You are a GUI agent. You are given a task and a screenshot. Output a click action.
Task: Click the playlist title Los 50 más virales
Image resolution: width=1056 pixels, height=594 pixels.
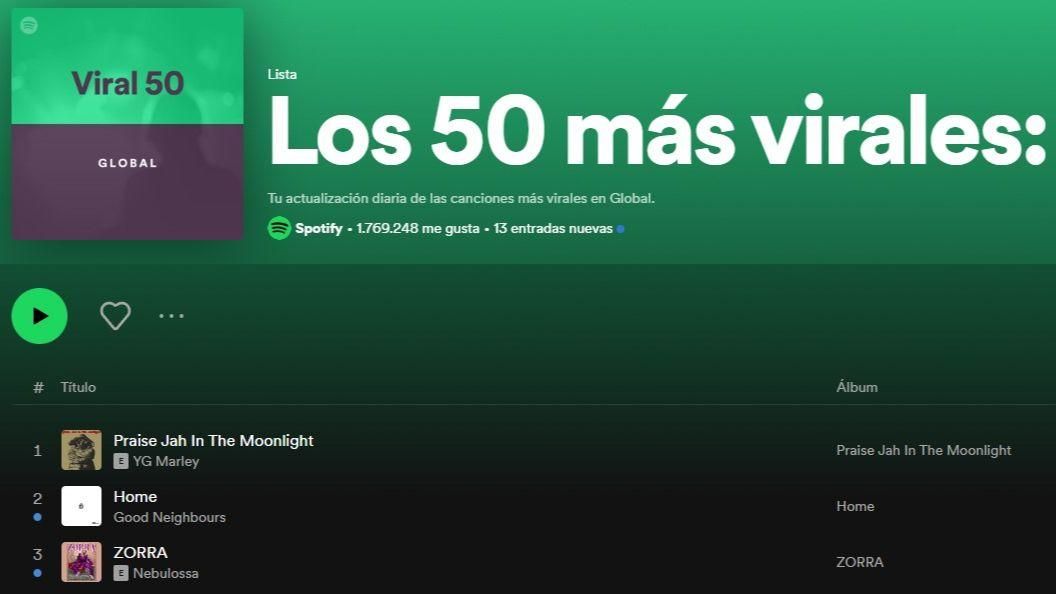click(657, 131)
